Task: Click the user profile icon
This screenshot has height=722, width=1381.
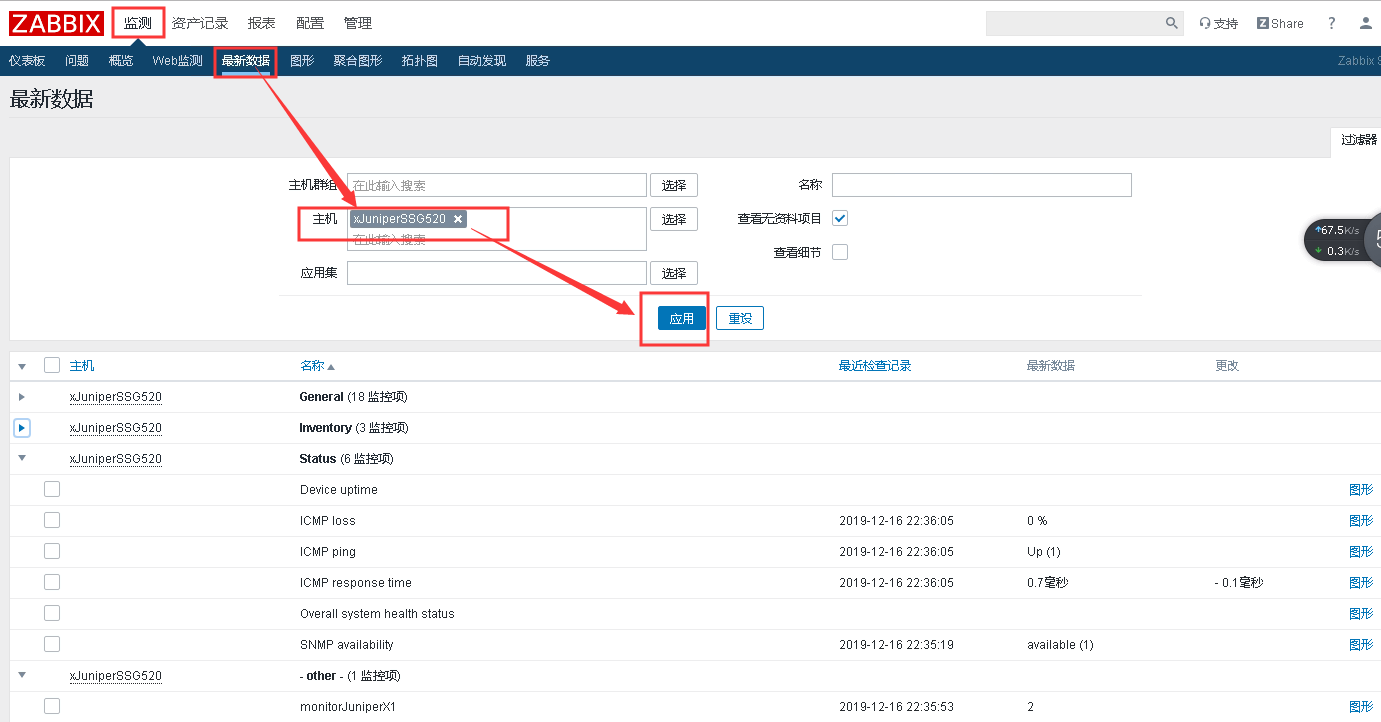Action: tap(1366, 22)
